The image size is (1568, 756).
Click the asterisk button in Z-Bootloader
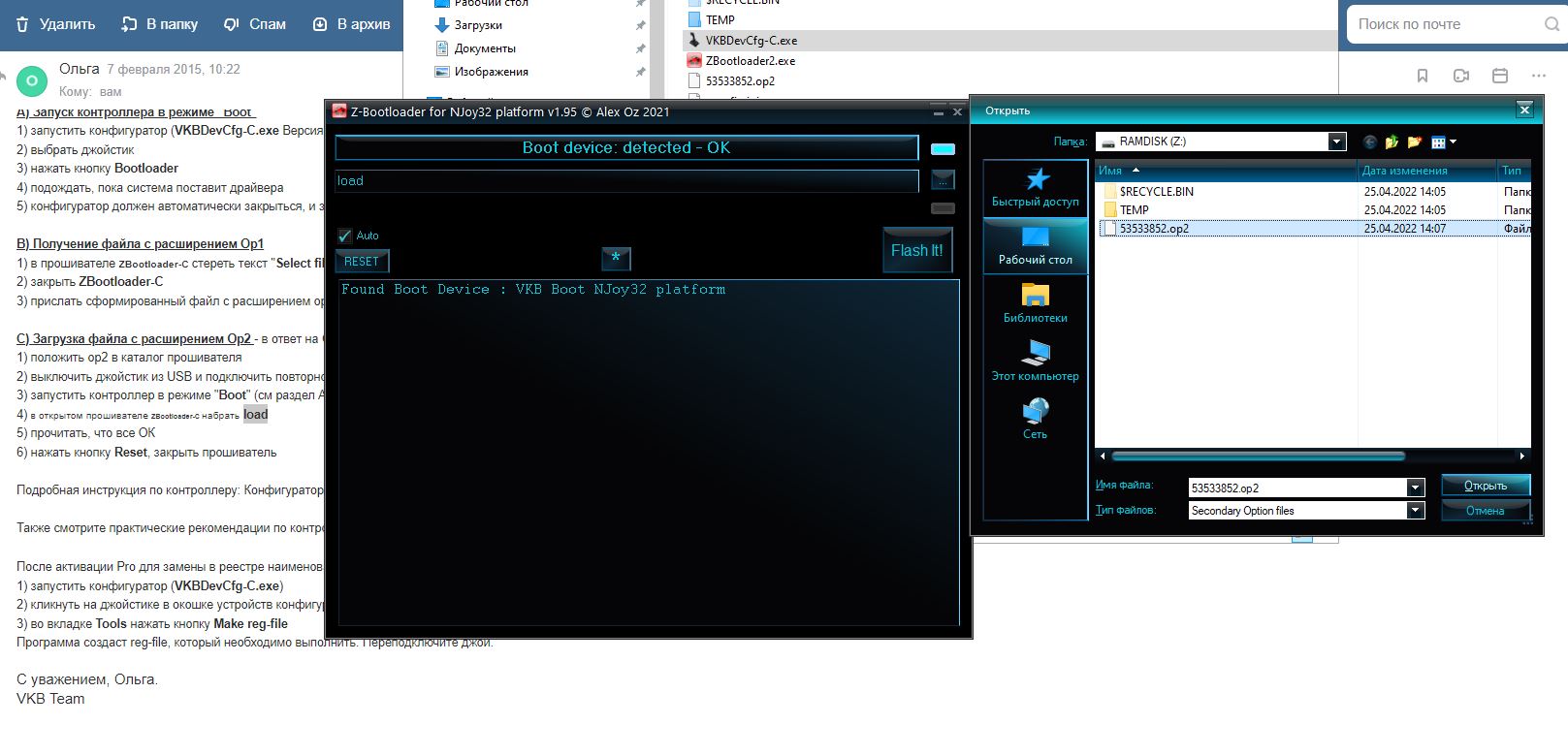[x=616, y=259]
